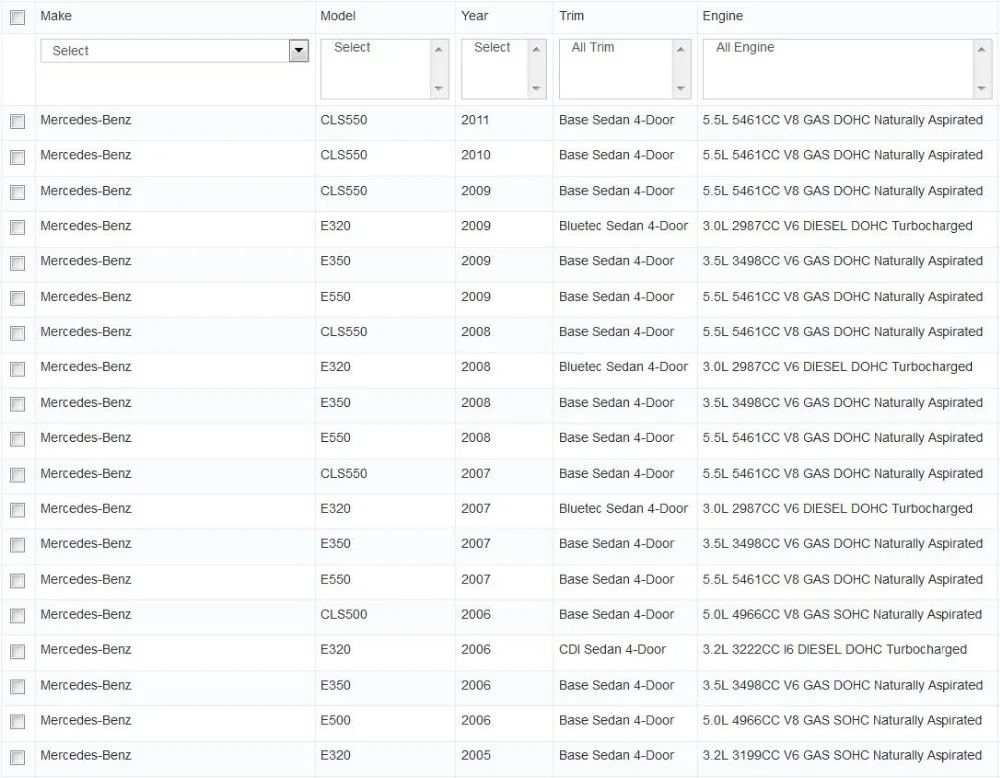The image size is (1000, 778).
Task: Click Trim list scroll-up arrow
Action: (x=681, y=49)
